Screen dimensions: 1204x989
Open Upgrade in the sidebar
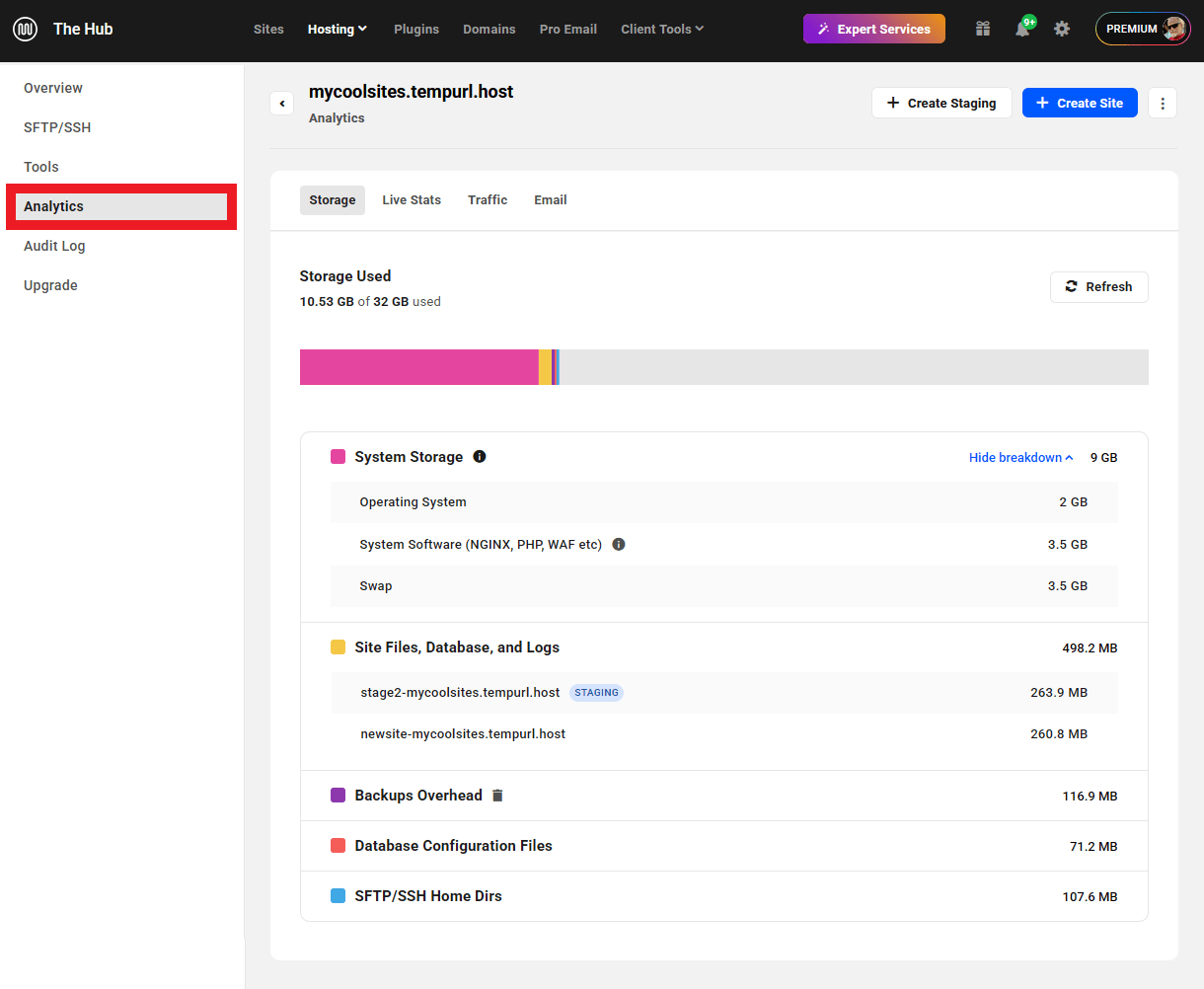(50, 285)
